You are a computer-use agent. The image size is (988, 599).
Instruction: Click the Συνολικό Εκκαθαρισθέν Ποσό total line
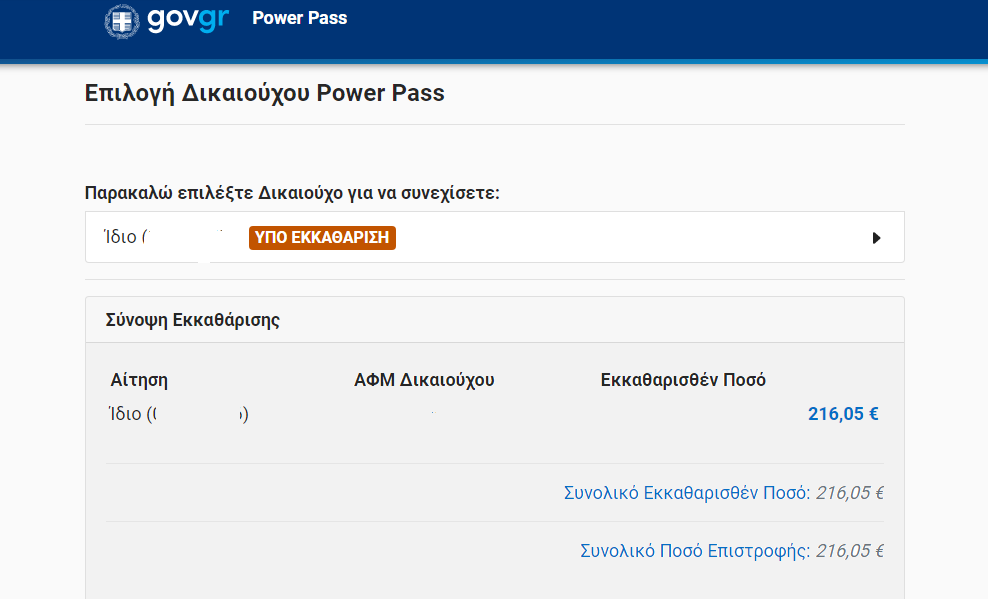point(723,493)
